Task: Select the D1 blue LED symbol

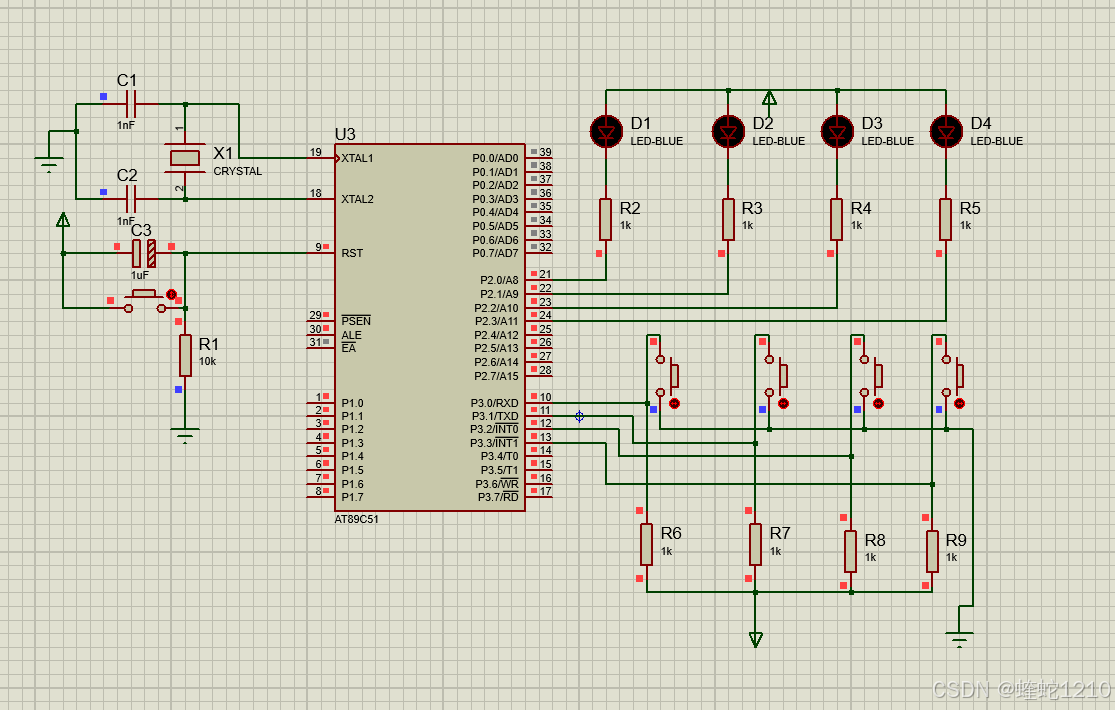Action: pyautogui.click(x=606, y=132)
